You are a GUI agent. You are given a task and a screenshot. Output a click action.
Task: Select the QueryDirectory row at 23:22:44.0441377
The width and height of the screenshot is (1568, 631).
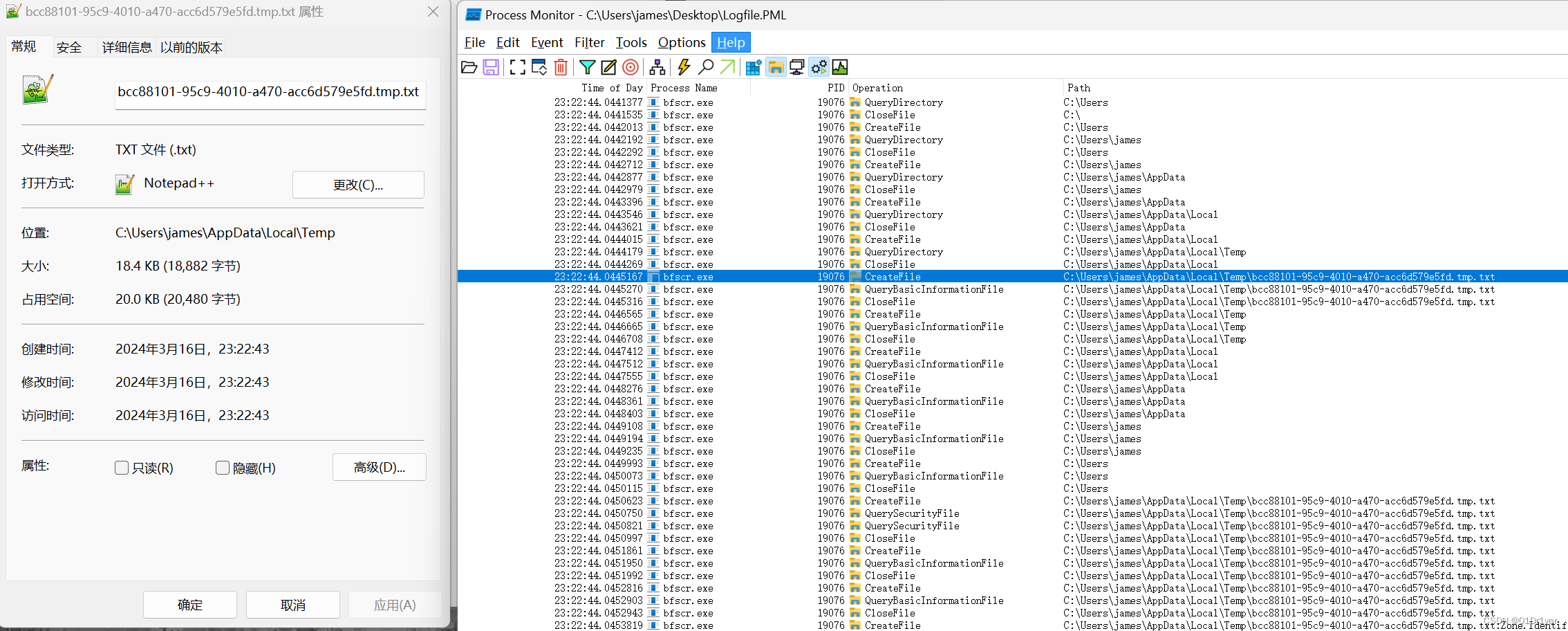pyautogui.click(x=1013, y=102)
